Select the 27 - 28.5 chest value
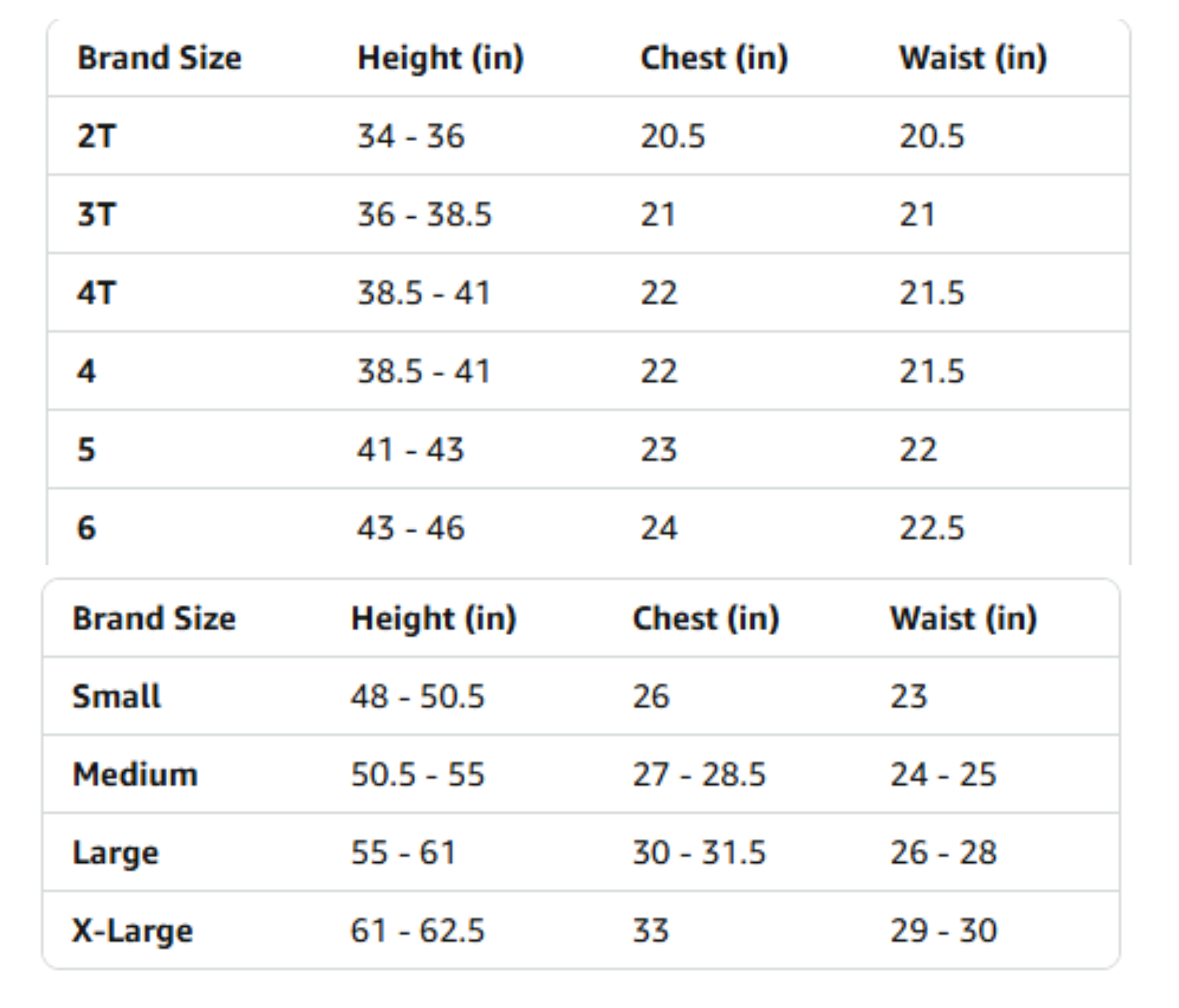The width and height of the screenshot is (1179, 1008). [699, 774]
